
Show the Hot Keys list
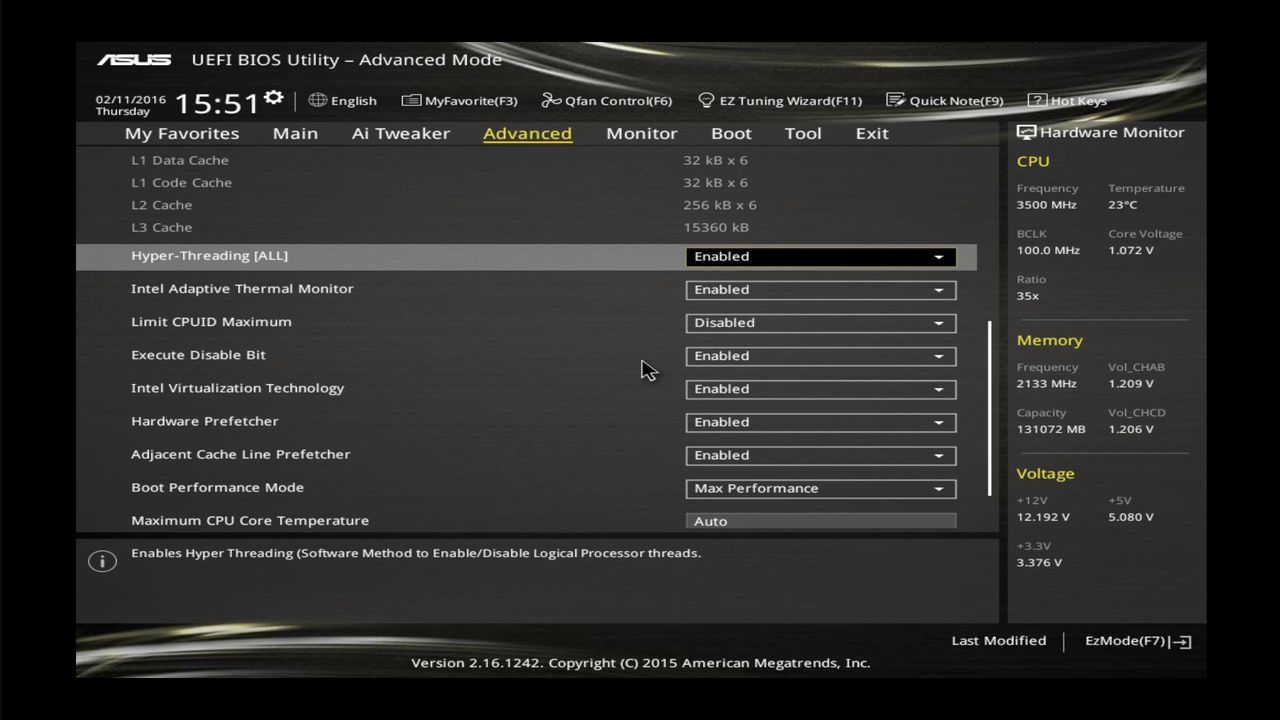coord(1067,101)
